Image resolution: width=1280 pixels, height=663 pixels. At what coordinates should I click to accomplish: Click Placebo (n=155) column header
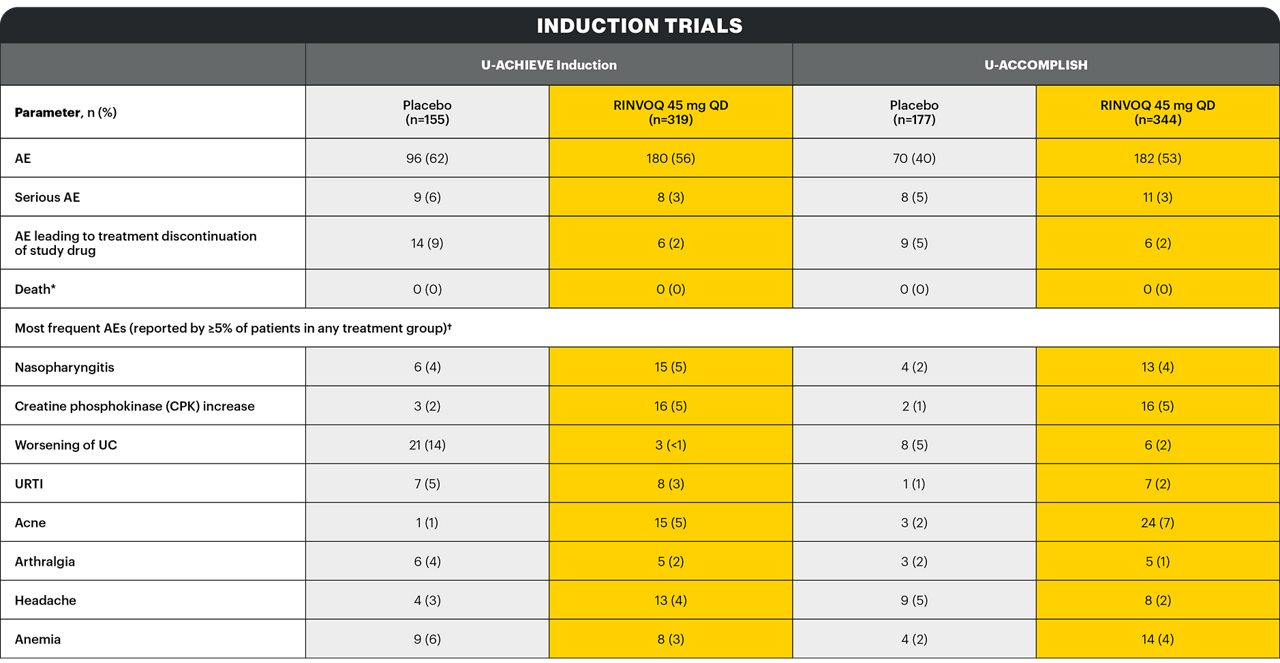pos(427,112)
